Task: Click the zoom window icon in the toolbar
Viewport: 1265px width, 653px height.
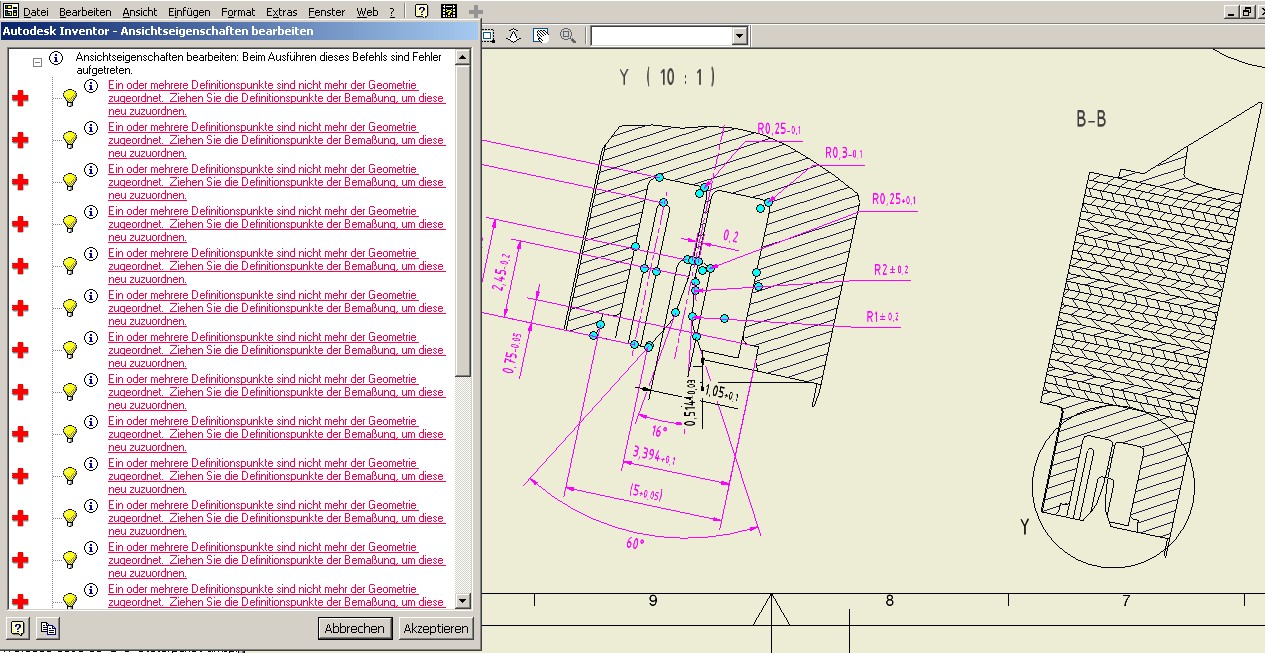Action: pos(489,36)
